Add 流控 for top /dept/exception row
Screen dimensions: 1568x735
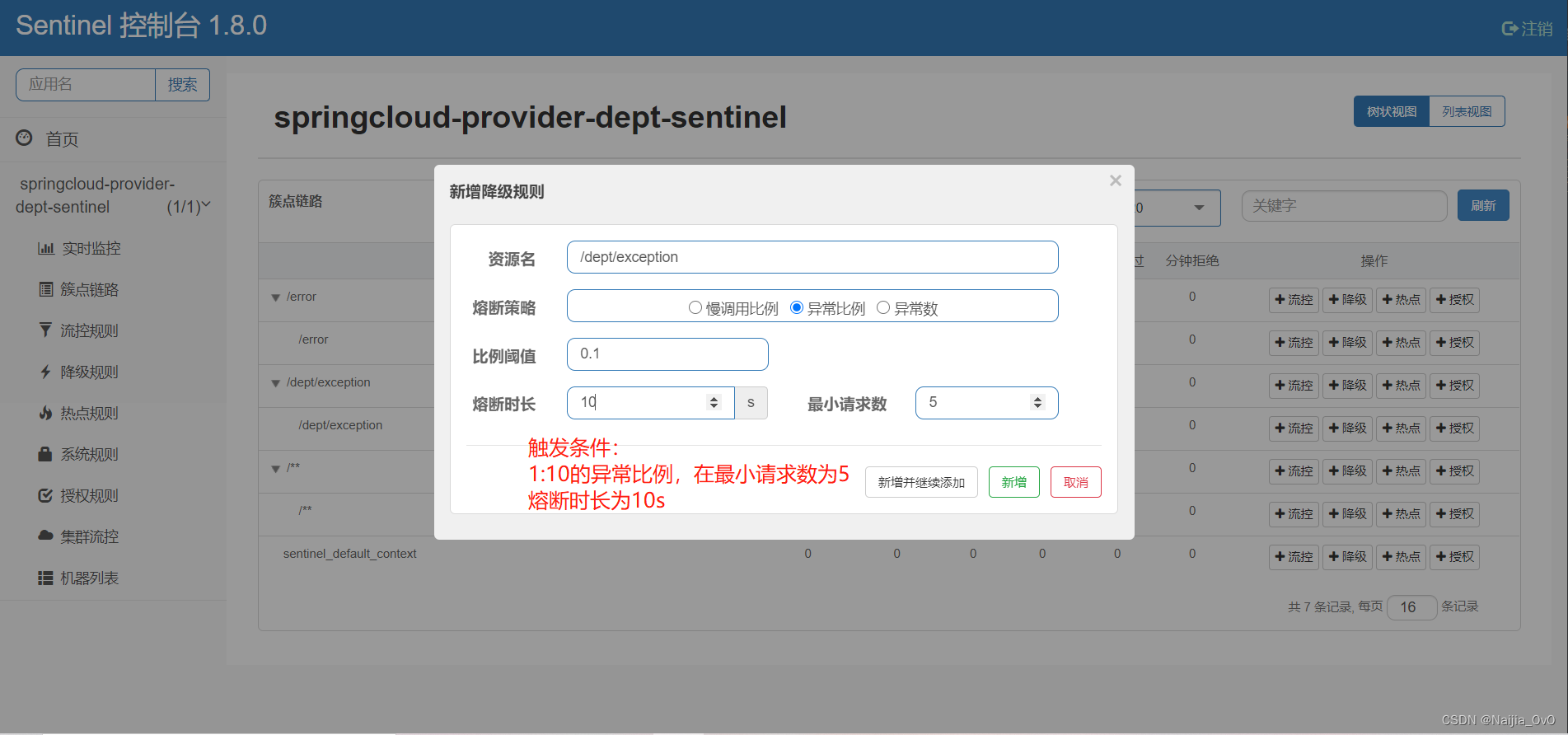pos(1294,386)
